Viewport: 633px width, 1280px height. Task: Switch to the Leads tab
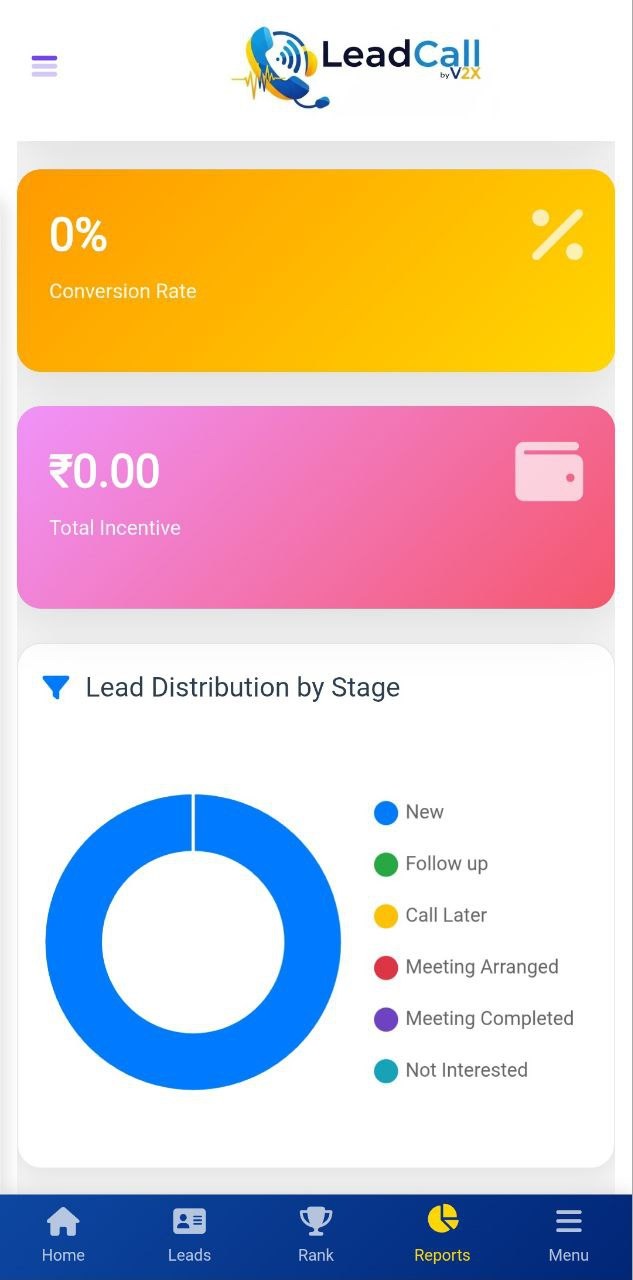coord(189,1234)
